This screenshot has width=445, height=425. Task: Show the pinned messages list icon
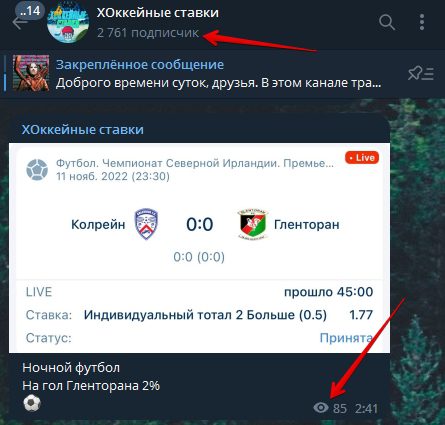[421, 73]
